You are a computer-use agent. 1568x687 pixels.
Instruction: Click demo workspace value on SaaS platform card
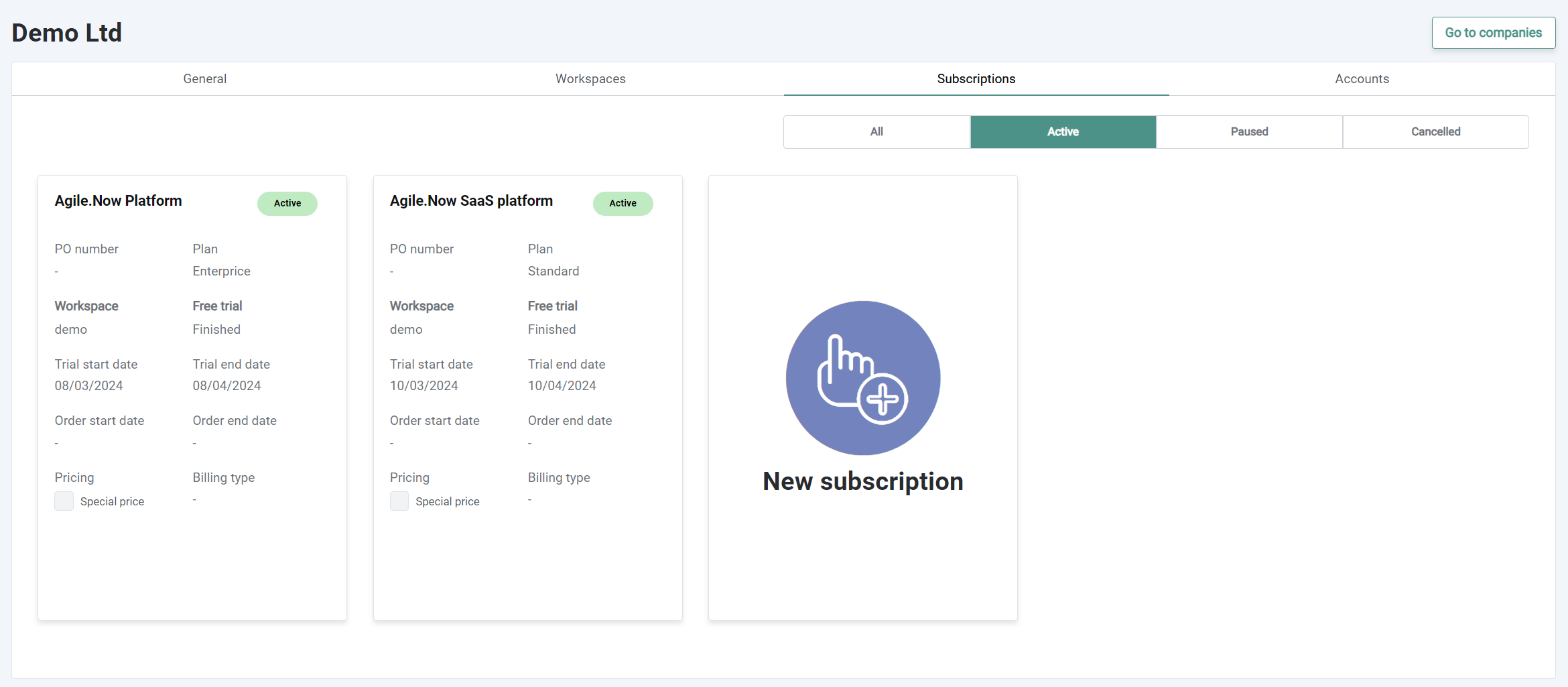tap(407, 330)
